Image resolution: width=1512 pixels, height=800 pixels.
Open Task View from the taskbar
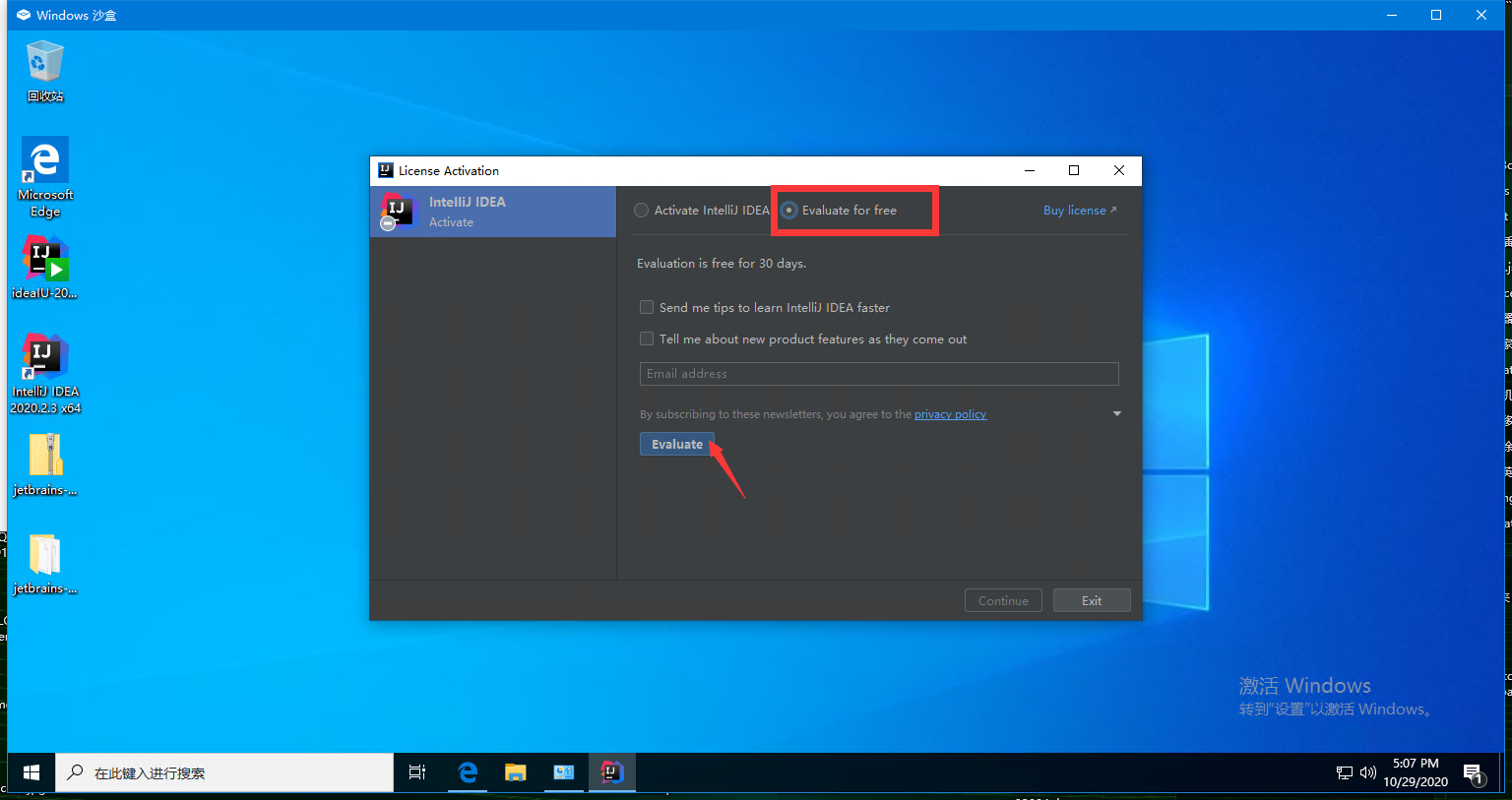417,772
